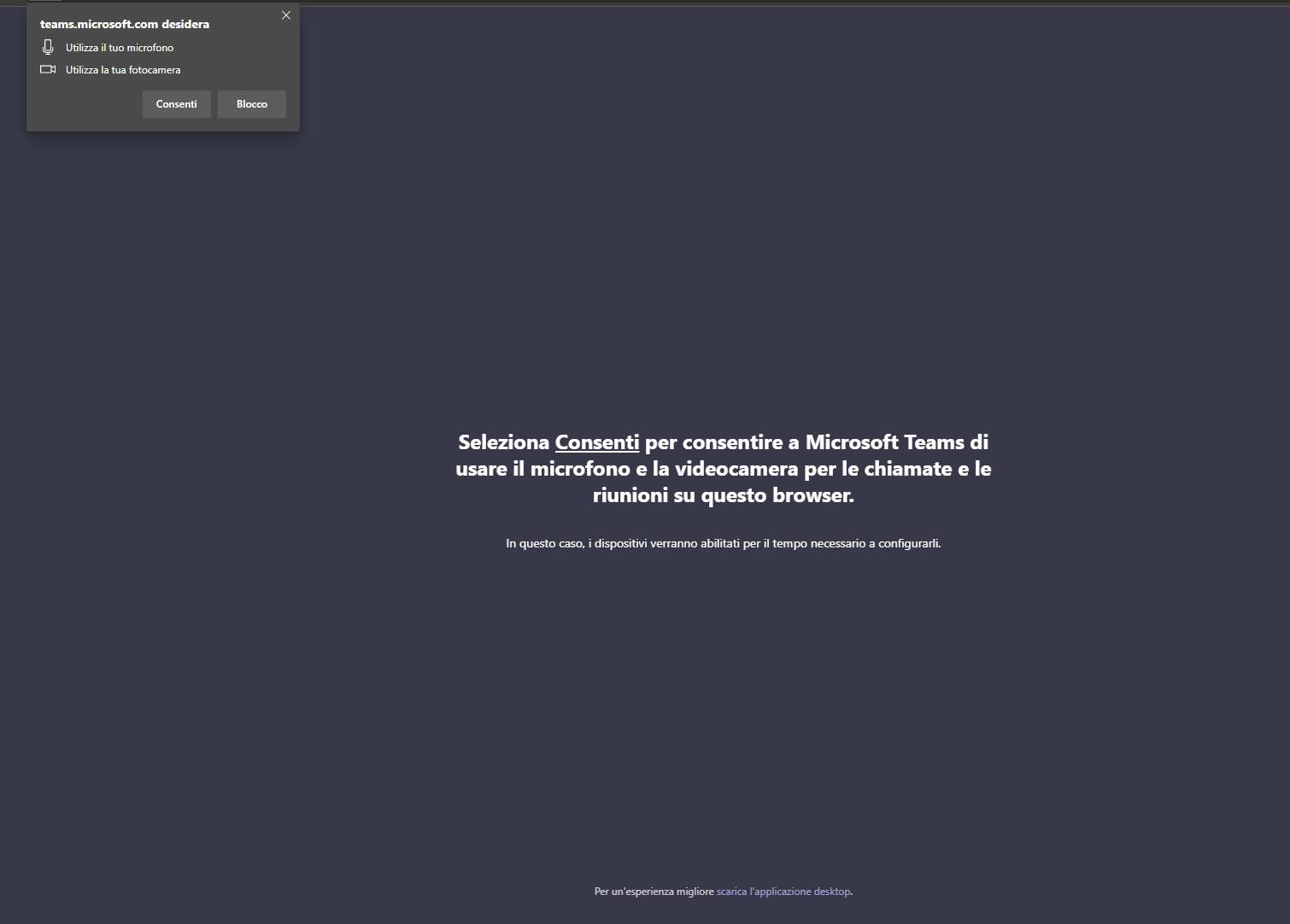Click the "Per un'esperienza migliore" text
This screenshot has height=924, width=1290.
pyautogui.click(x=654, y=892)
